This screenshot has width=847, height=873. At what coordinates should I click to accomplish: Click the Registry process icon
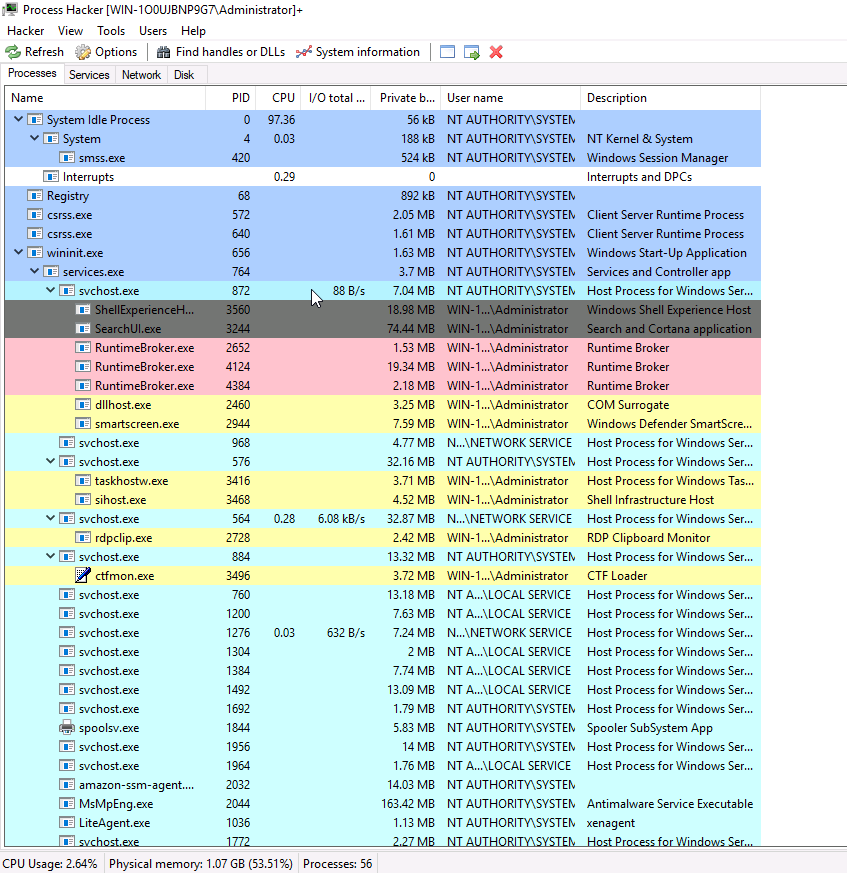click(x=35, y=196)
